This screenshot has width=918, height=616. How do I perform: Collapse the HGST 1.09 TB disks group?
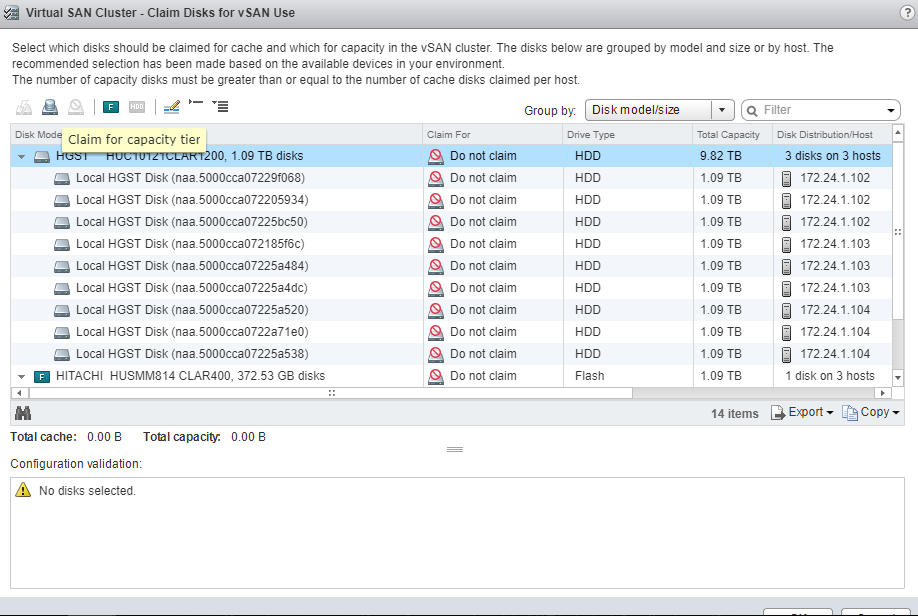tap(21, 157)
